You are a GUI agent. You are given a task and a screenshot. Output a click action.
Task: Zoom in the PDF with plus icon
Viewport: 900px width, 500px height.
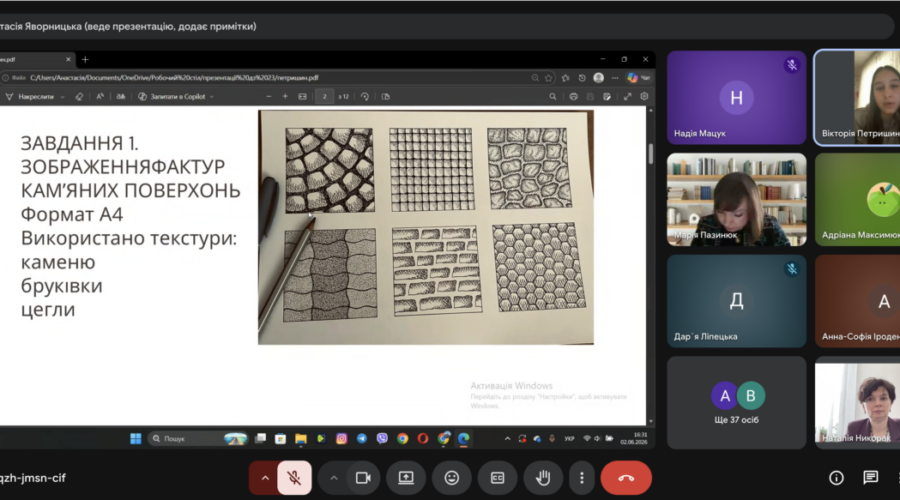coord(285,96)
